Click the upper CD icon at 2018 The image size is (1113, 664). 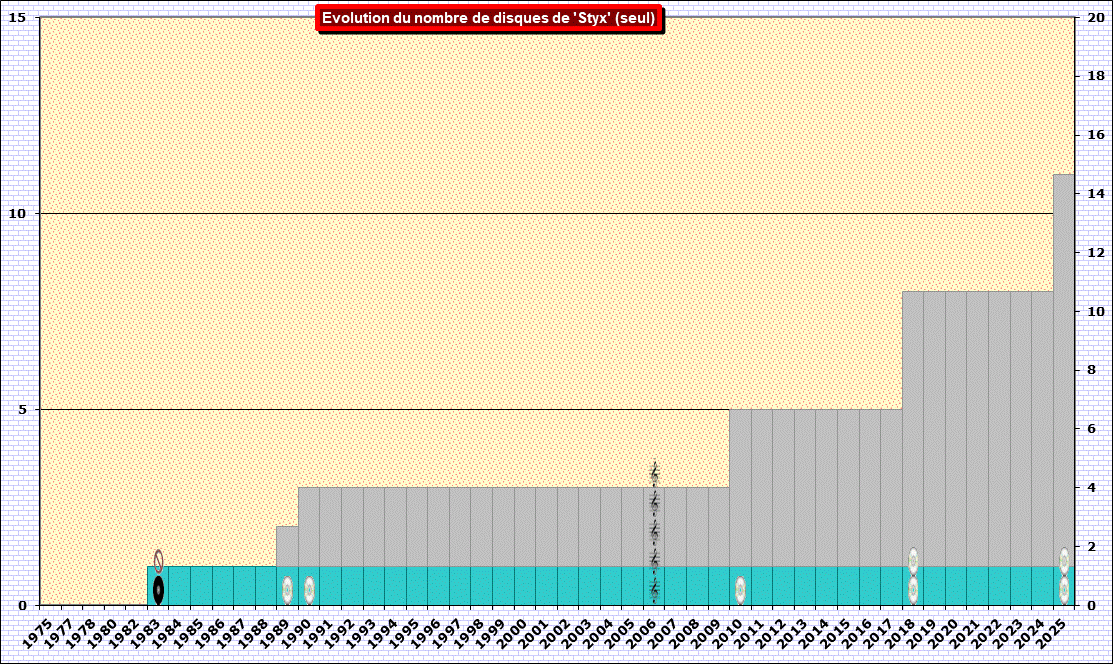tap(913, 561)
